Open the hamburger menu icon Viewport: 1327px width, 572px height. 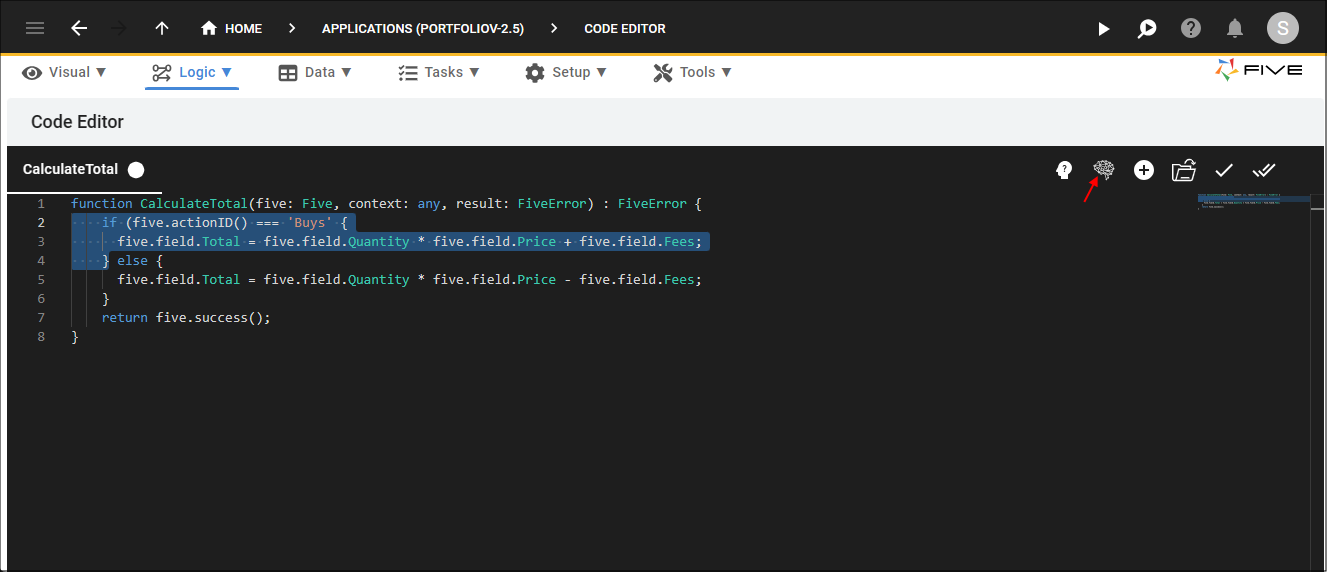click(35, 28)
